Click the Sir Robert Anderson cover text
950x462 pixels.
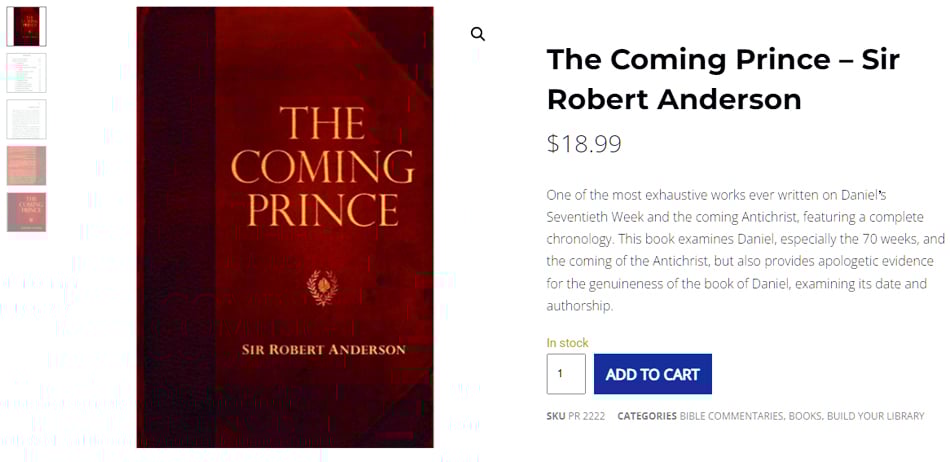(x=323, y=350)
